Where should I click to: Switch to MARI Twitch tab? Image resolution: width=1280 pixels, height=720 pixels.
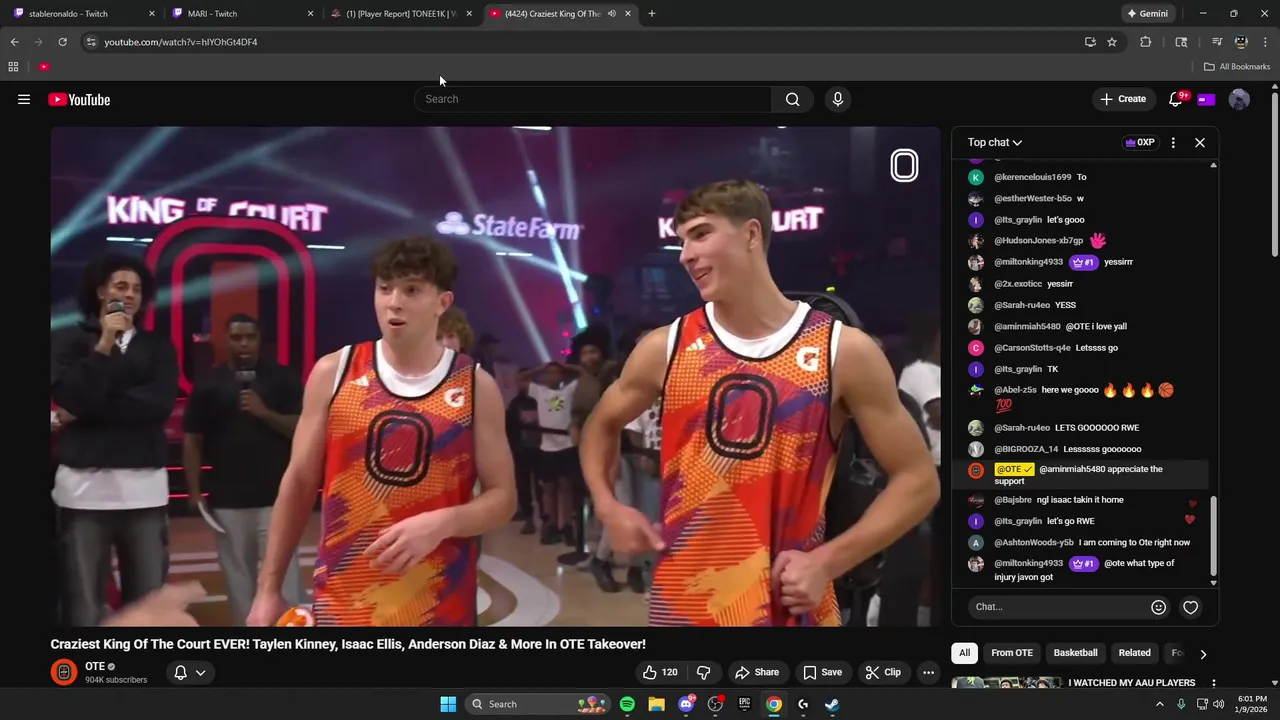pyautogui.click(x=240, y=14)
